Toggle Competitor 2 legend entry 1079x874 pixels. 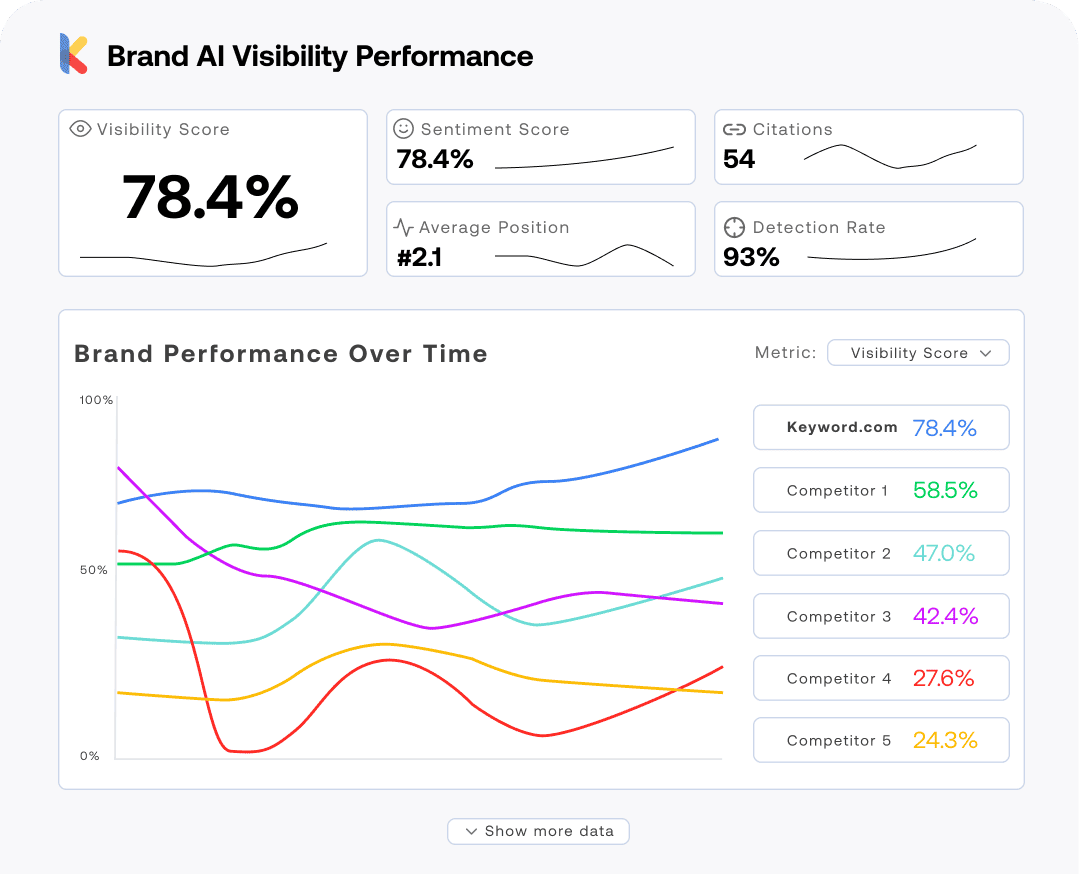point(881,553)
